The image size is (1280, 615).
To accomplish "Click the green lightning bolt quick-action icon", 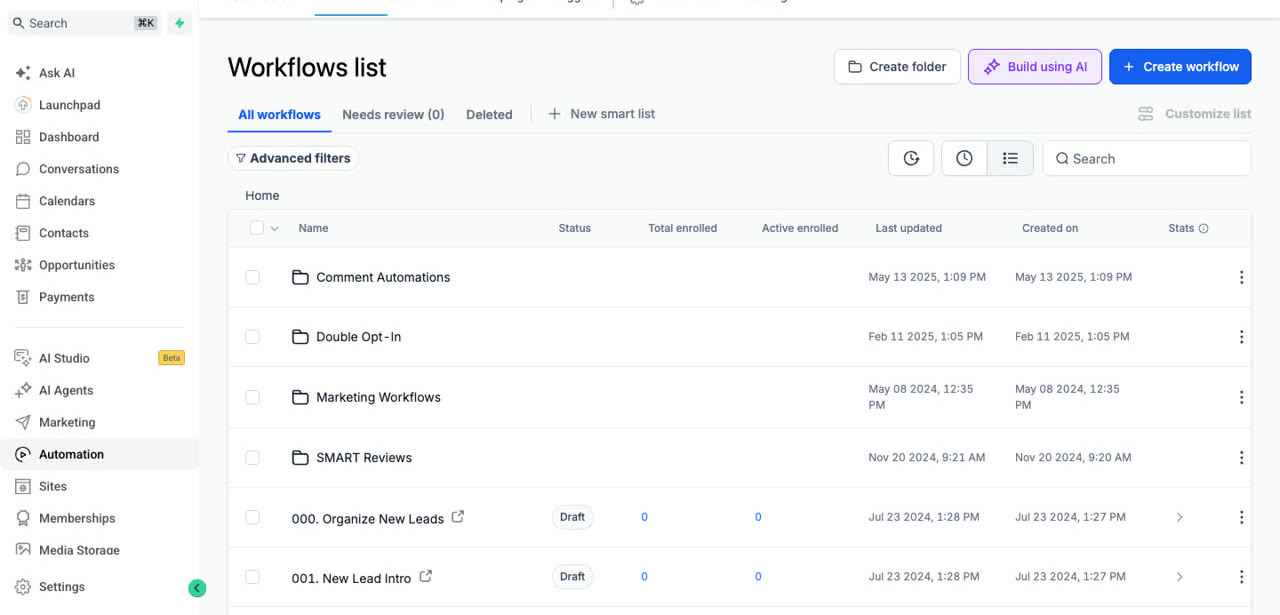I will [179, 23].
